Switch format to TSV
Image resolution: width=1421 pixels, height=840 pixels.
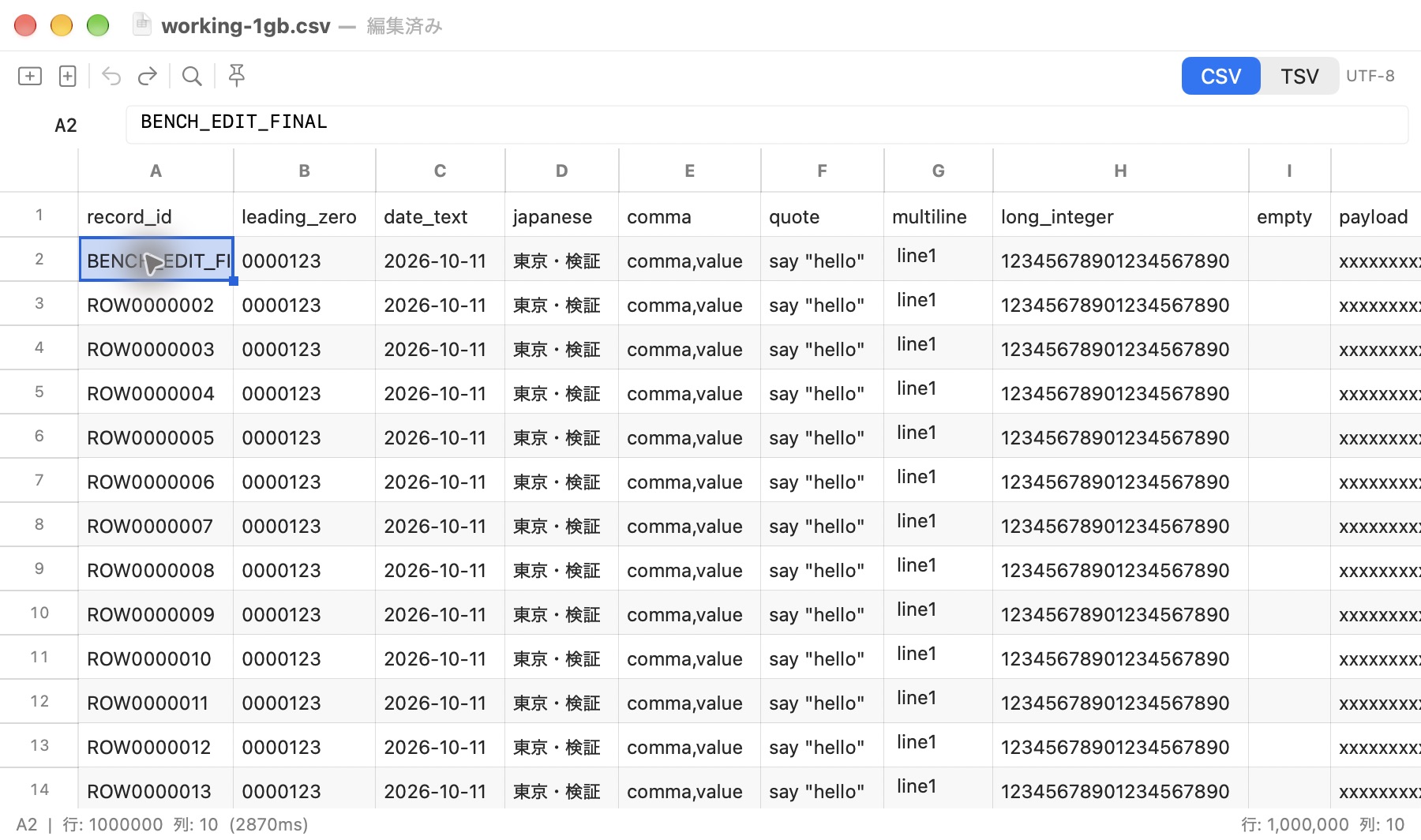pyautogui.click(x=1299, y=76)
